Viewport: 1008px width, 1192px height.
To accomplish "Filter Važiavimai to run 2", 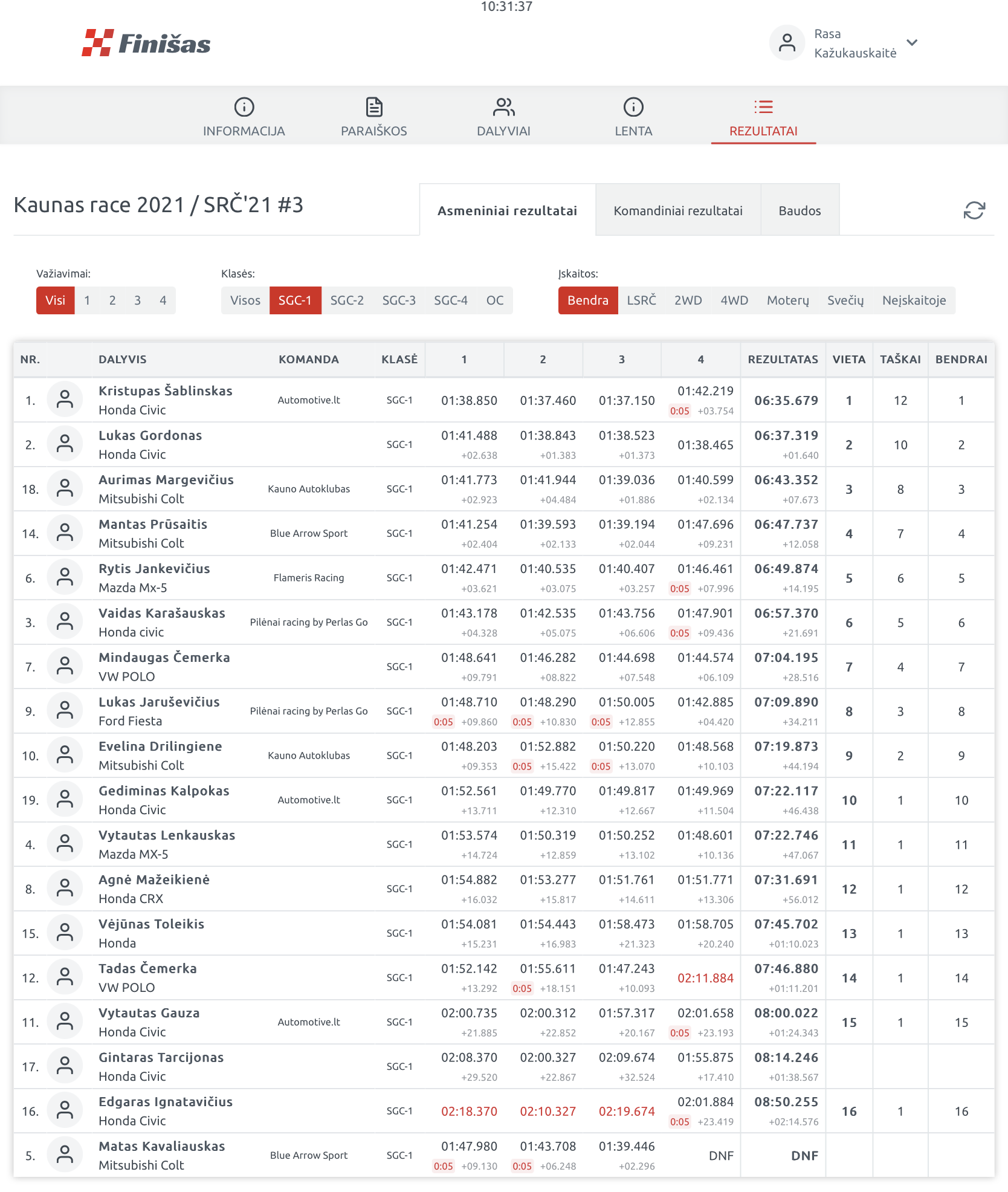I will (x=112, y=300).
